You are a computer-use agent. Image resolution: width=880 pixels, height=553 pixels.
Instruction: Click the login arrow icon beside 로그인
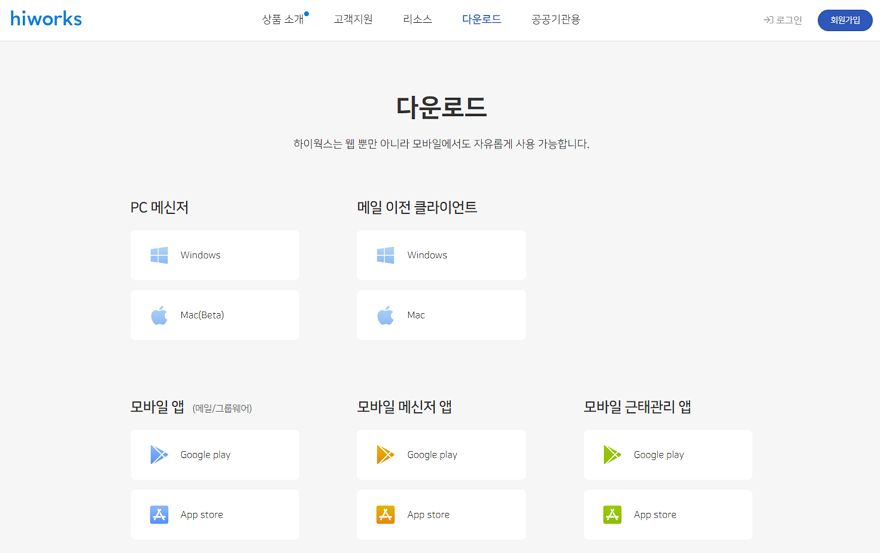pos(768,20)
